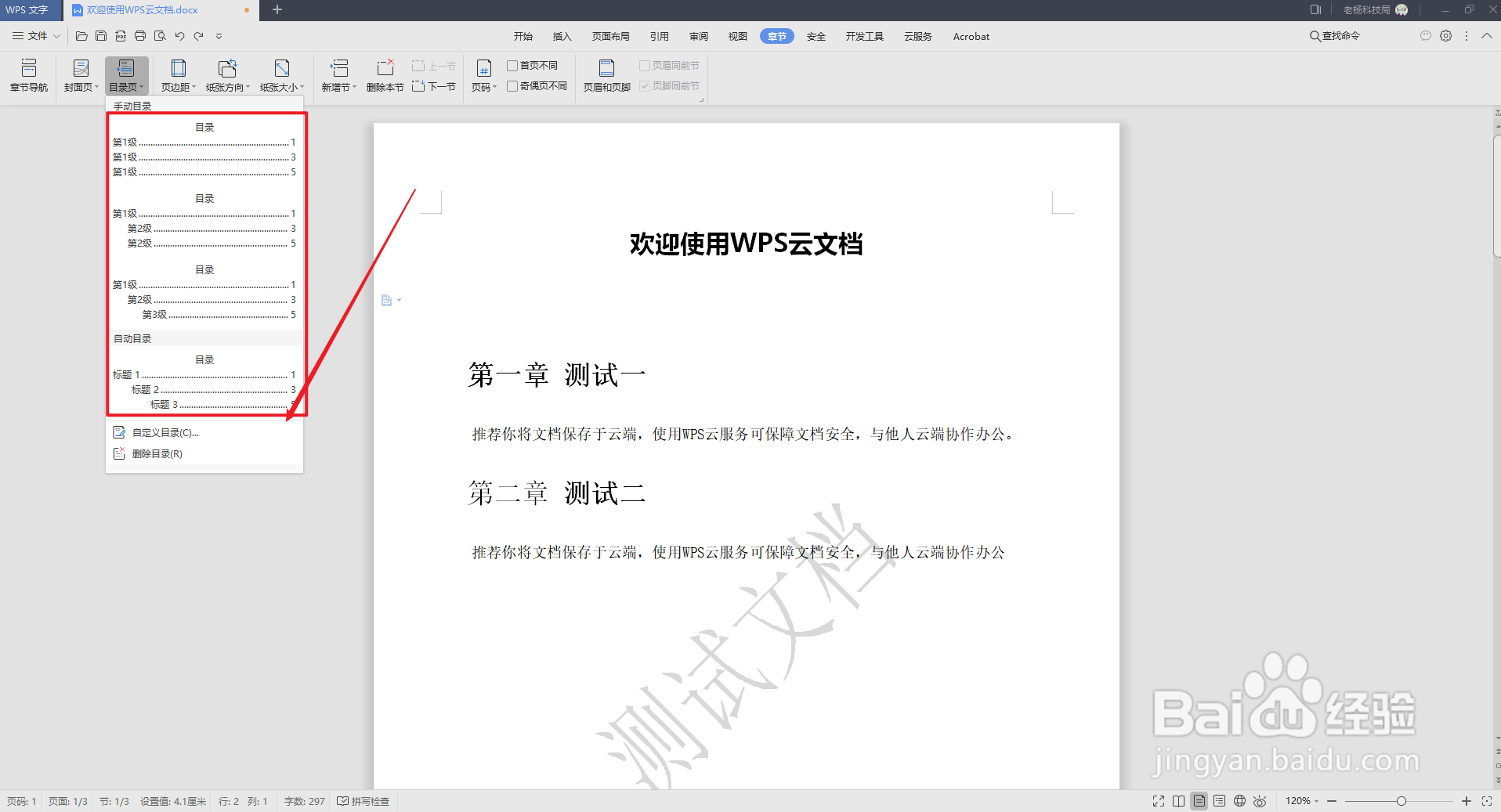Image resolution: width=1501 pixels, height=812 pixels.
Task: Select the first 手动目录 manual TOC style
Action: [x=204, y=149]
